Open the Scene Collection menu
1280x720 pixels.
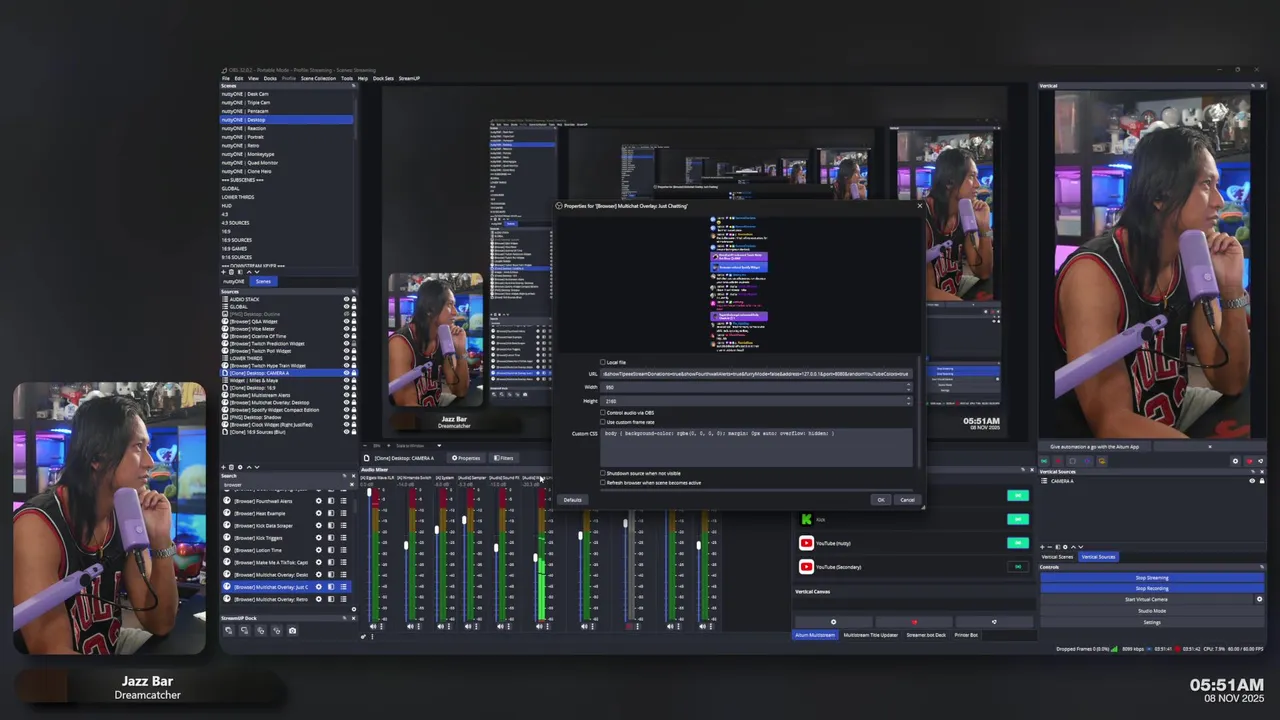tap(319, 78)
